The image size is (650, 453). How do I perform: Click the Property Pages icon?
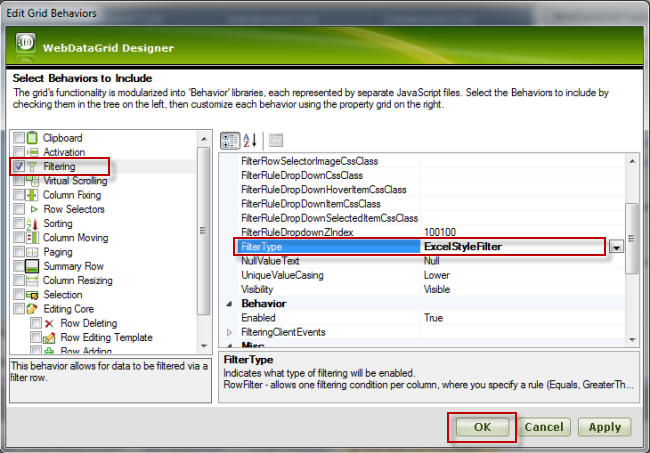click(276, 140)
